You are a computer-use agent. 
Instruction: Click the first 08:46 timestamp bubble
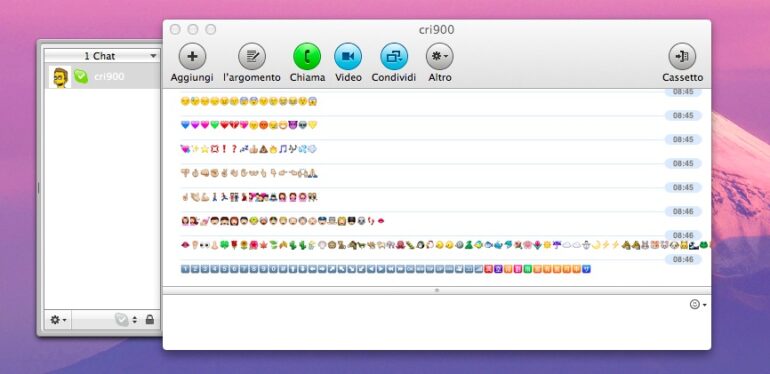tap(683, 212)
